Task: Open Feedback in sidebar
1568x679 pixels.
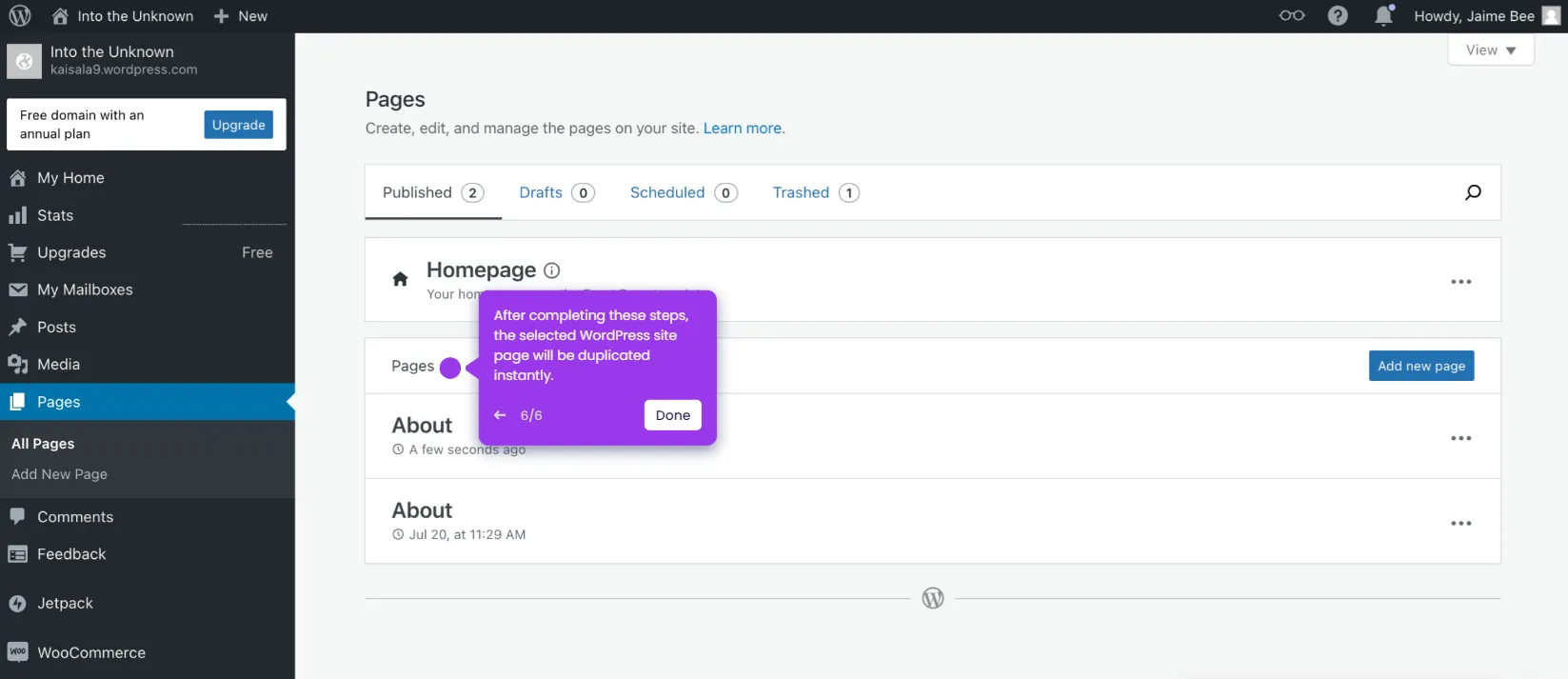Action: (x=148, y=554)
